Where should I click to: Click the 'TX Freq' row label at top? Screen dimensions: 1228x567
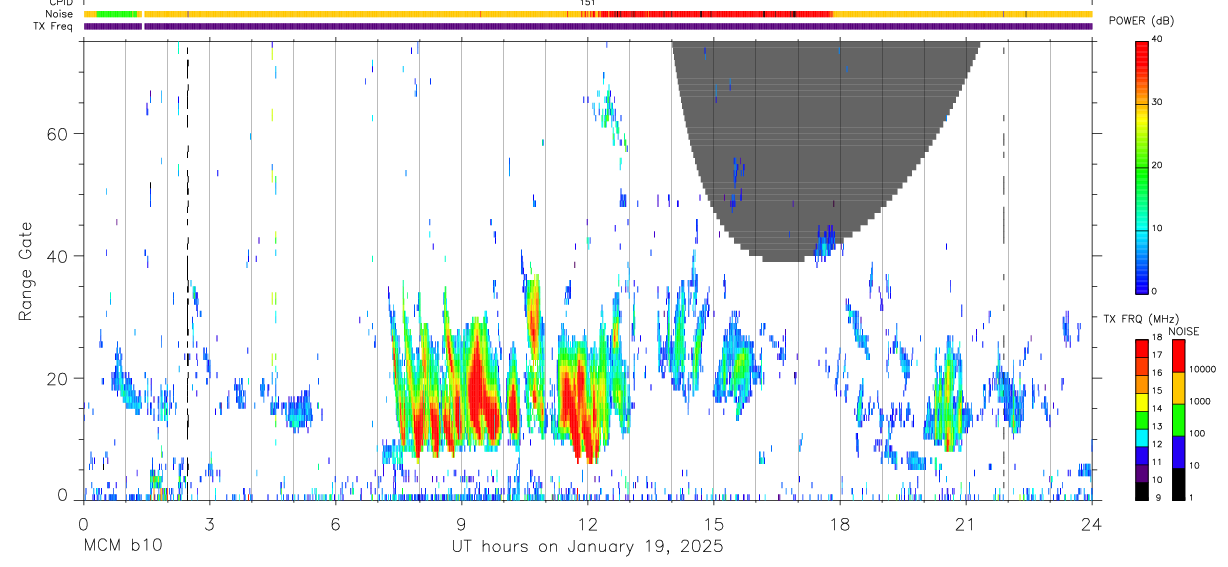pos(54,26)
